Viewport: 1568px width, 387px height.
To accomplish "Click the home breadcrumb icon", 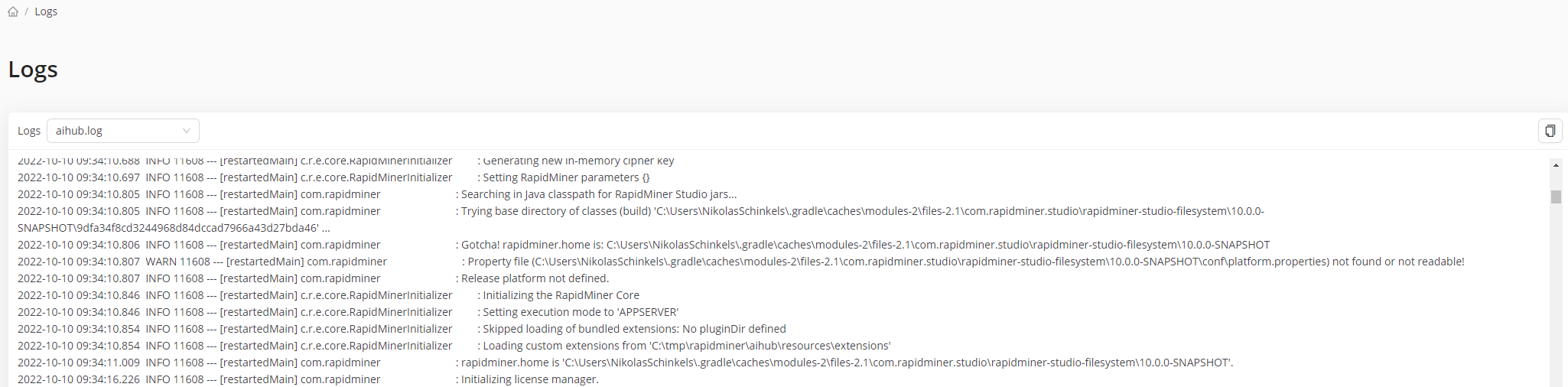I will coord(13,11).
